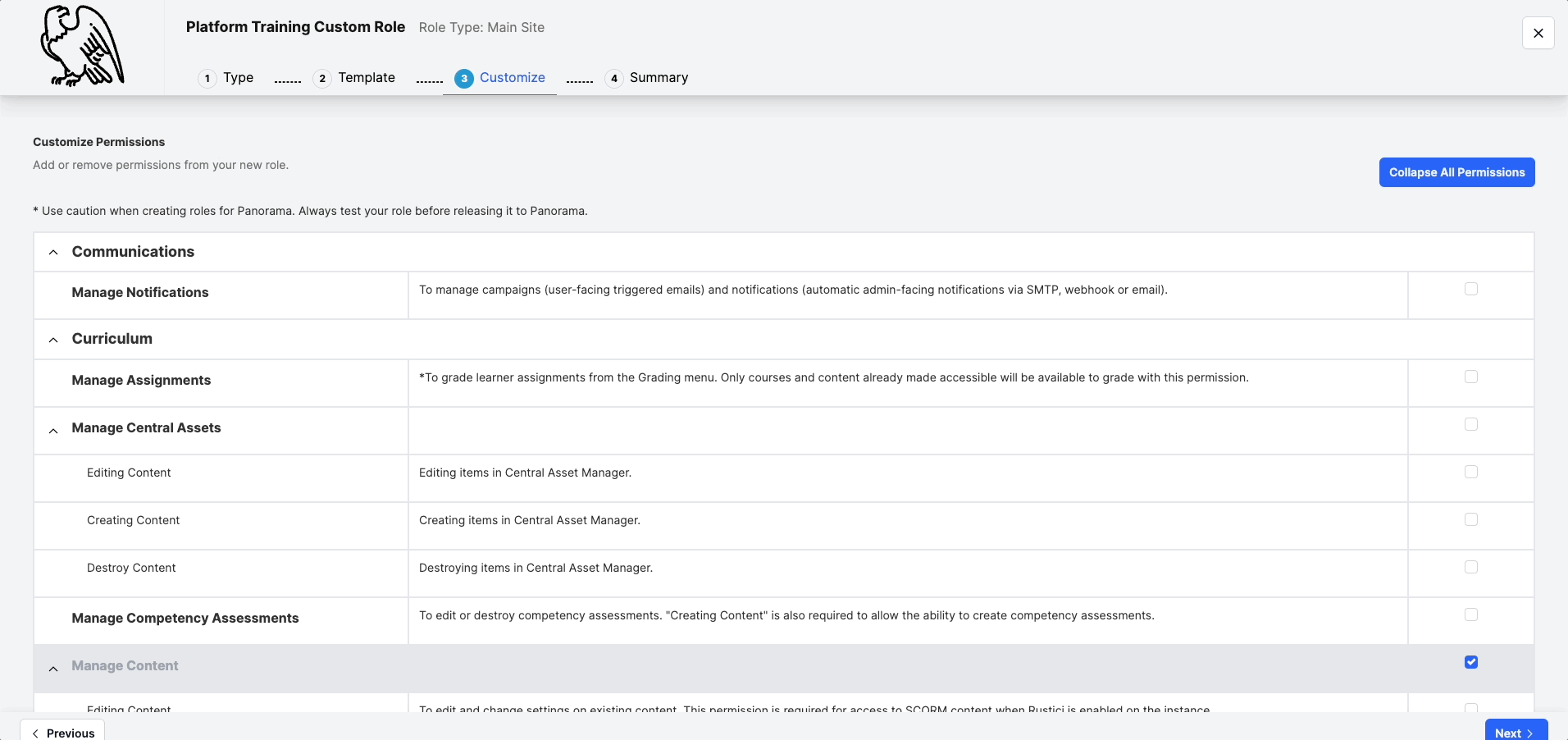
Task: Click 'Creating items in Central Asset Manager' text
Action: tap(530, 520)
